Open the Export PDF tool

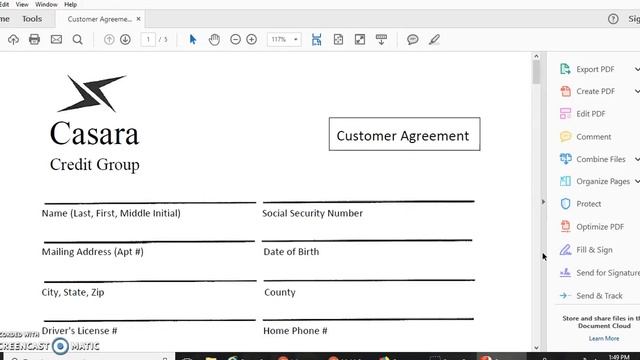point(587,69)
